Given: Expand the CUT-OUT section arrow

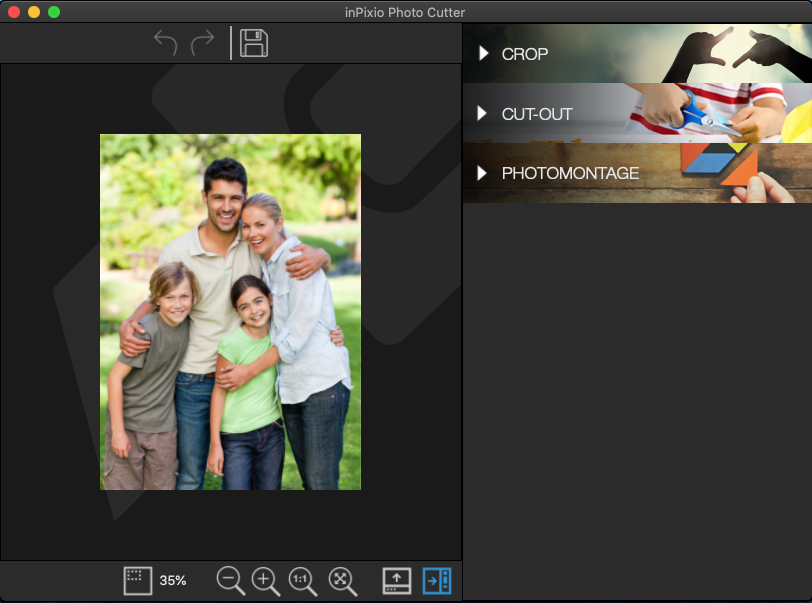Looking at the screenshot, I should point(481,113).
